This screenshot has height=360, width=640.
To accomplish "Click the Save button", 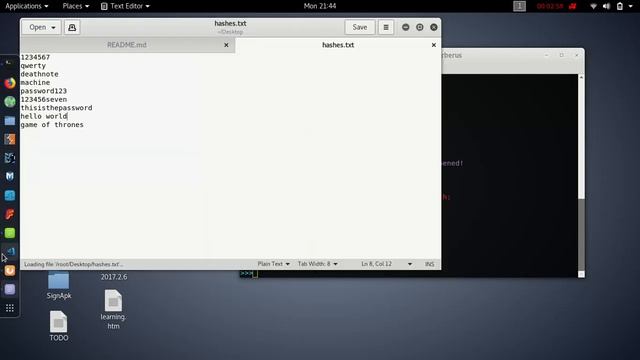I will (360, 27).
